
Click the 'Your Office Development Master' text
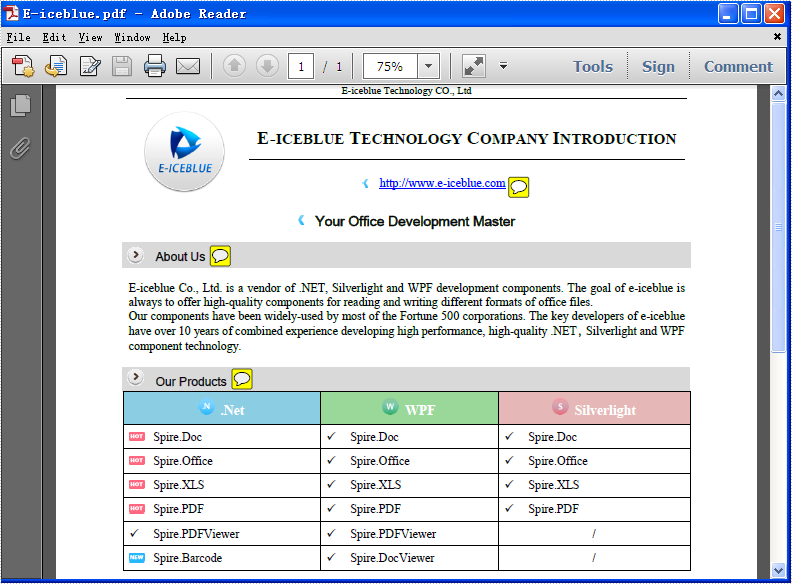[x=415, y=221]
